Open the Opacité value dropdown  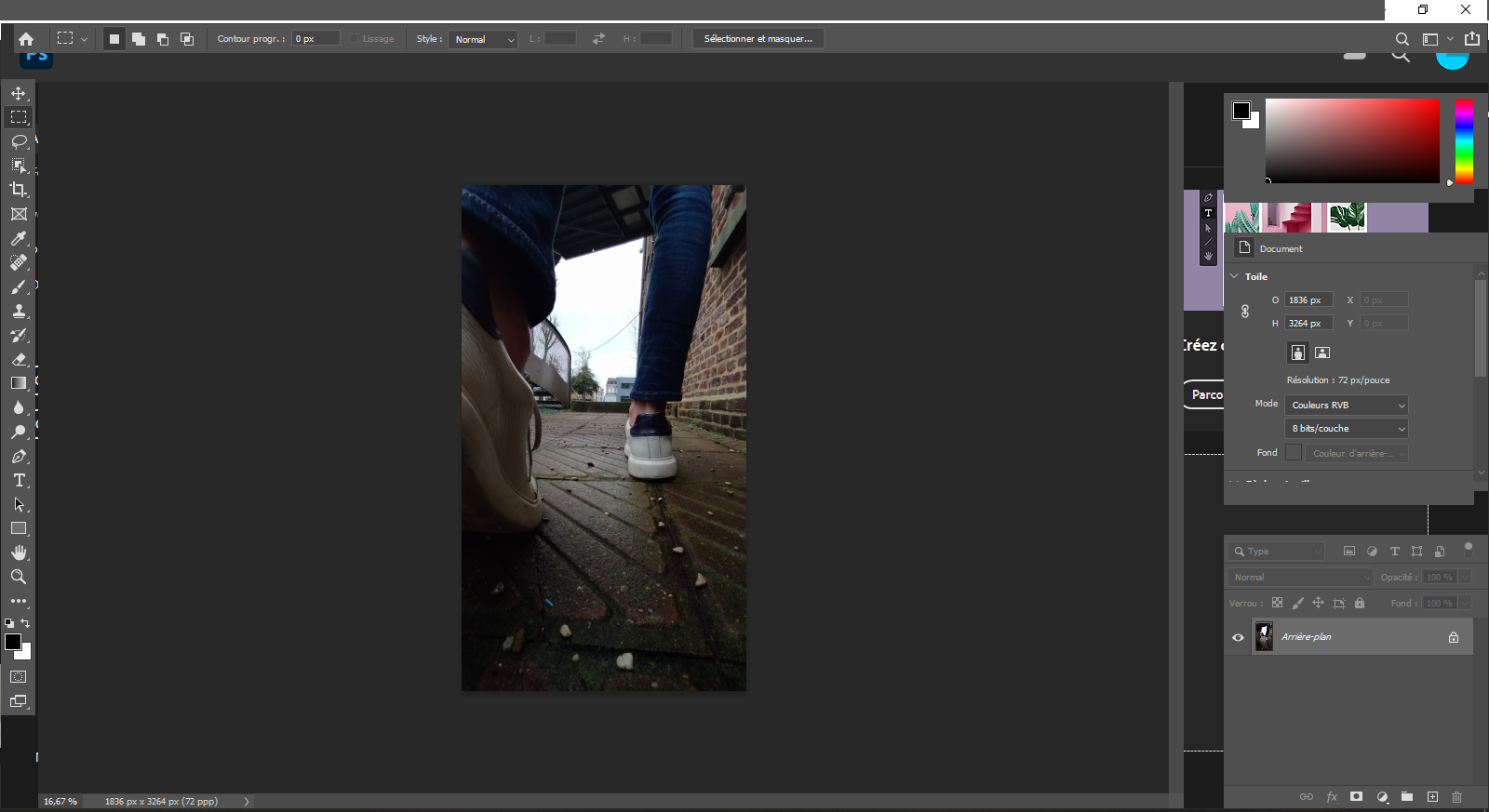click(x=1465, y=578)
